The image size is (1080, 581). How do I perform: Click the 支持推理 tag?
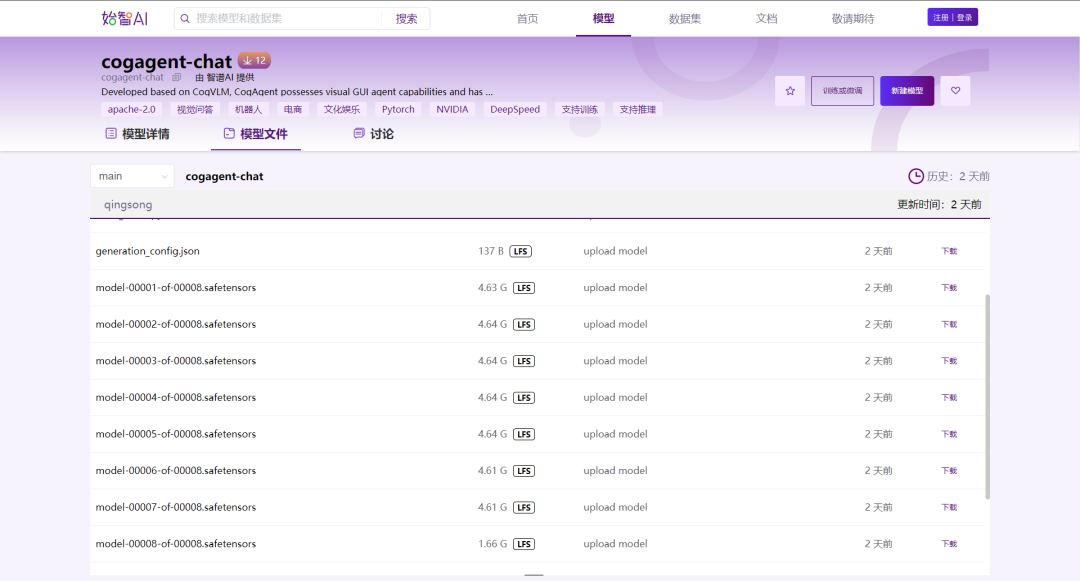tap(637, 109)
